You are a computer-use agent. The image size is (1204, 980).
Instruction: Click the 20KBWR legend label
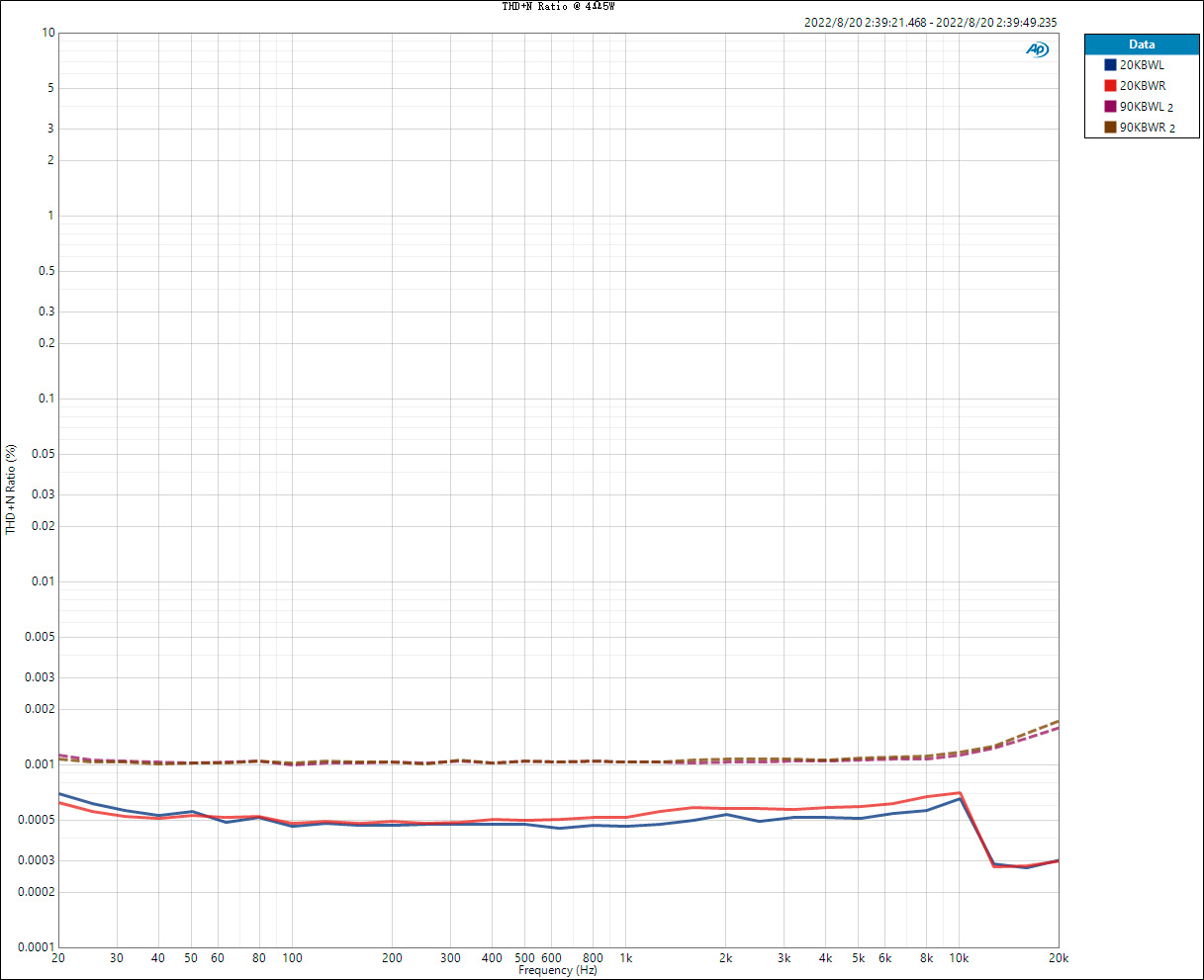pyautogui.click(x=1143, y=86)
